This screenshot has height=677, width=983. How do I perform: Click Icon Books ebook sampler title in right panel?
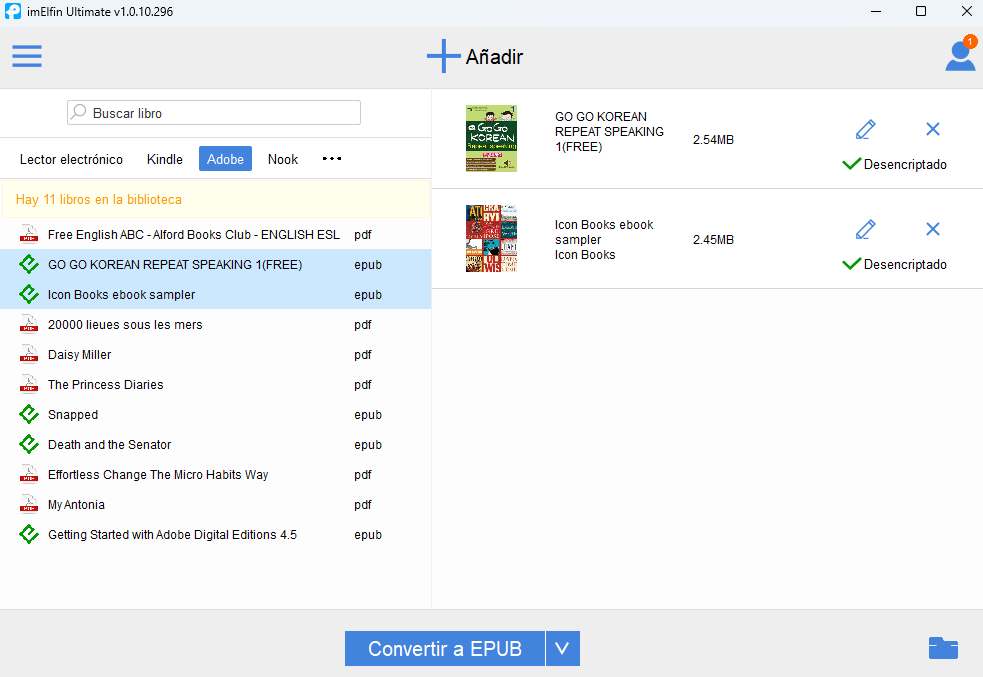(x=604, y=232)
